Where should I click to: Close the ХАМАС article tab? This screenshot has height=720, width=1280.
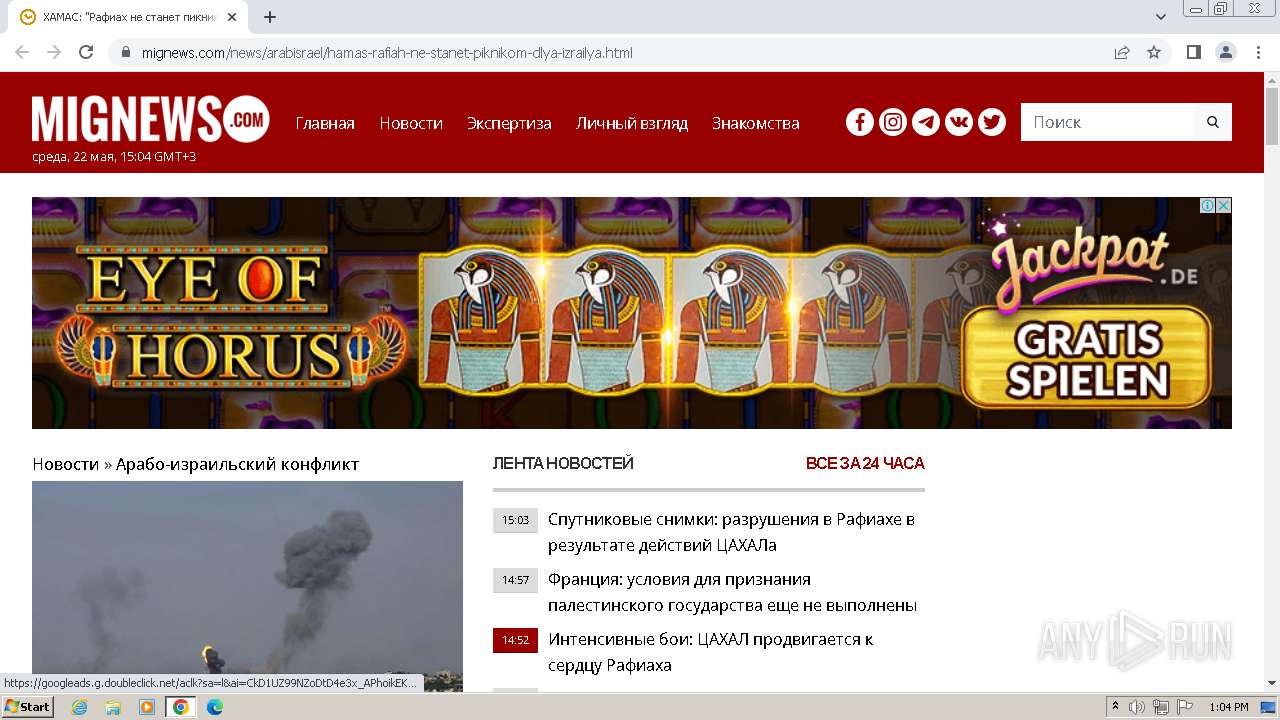[x=232, y=17]
